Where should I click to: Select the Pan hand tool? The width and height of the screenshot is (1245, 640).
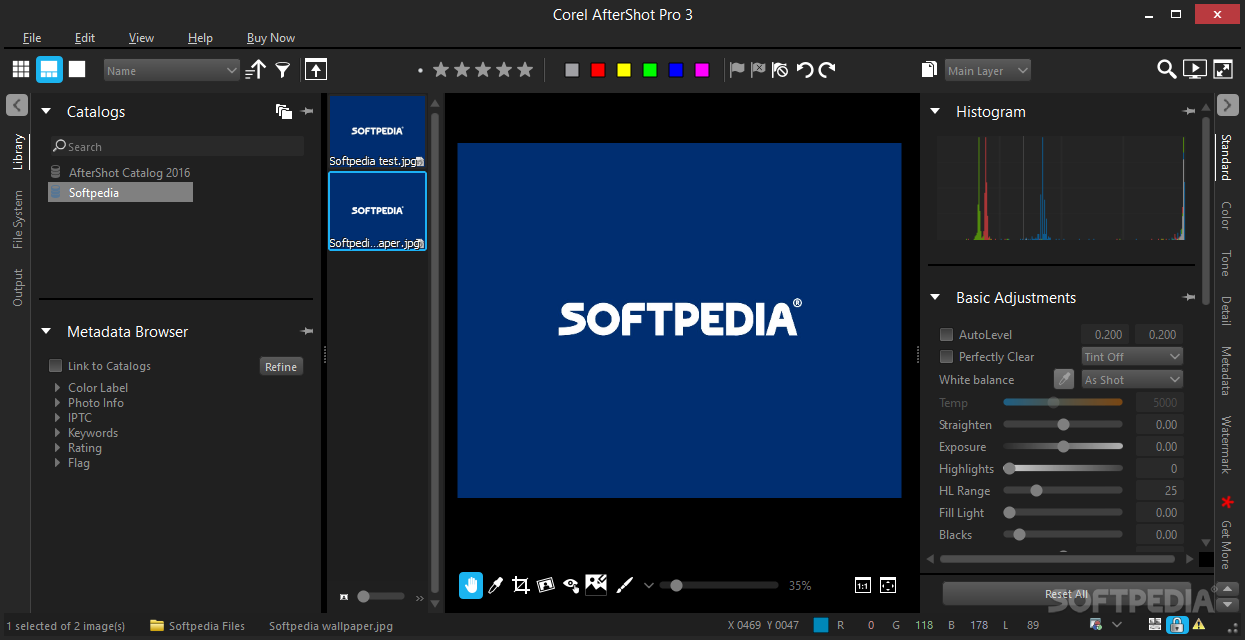tap(471, 585)
